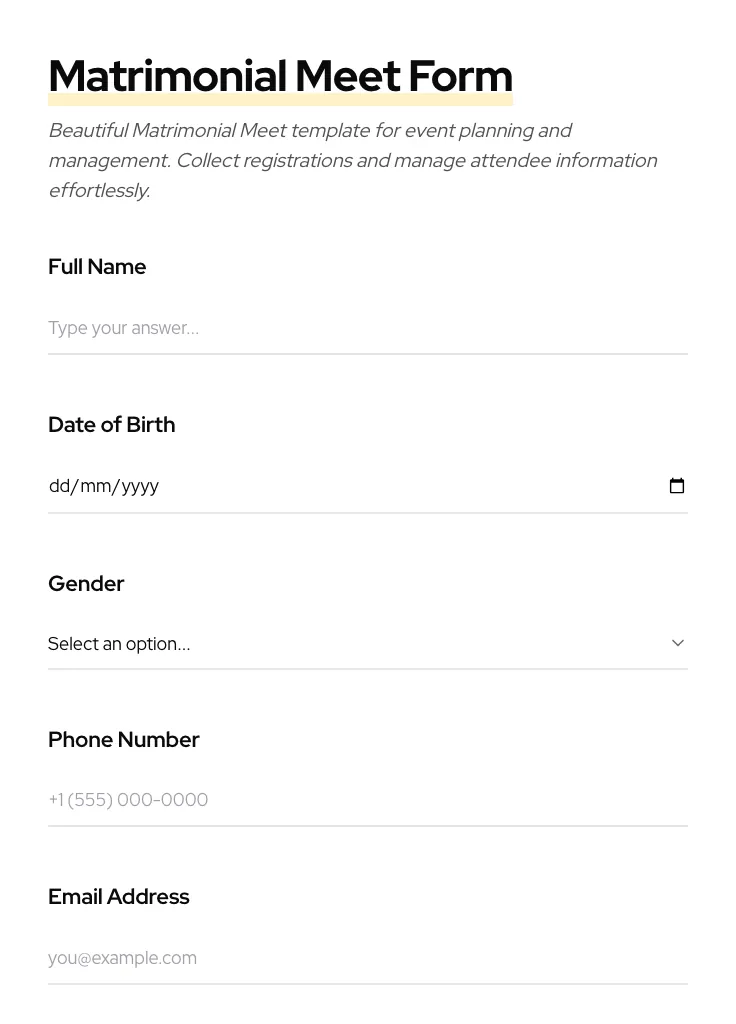Click the 'Gender' field label
Image resolution: width=736 pixels, height=1024 pixels.
[86, 584]
